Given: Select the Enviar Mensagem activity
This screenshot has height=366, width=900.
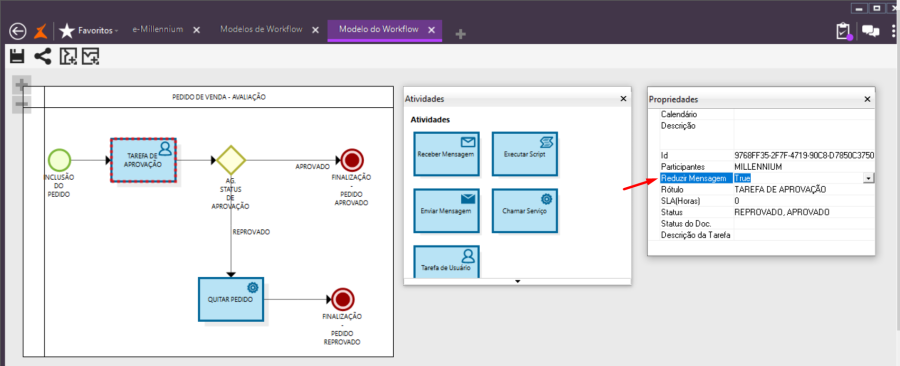Looking at the screenshot, I should [x=446, y=211].
